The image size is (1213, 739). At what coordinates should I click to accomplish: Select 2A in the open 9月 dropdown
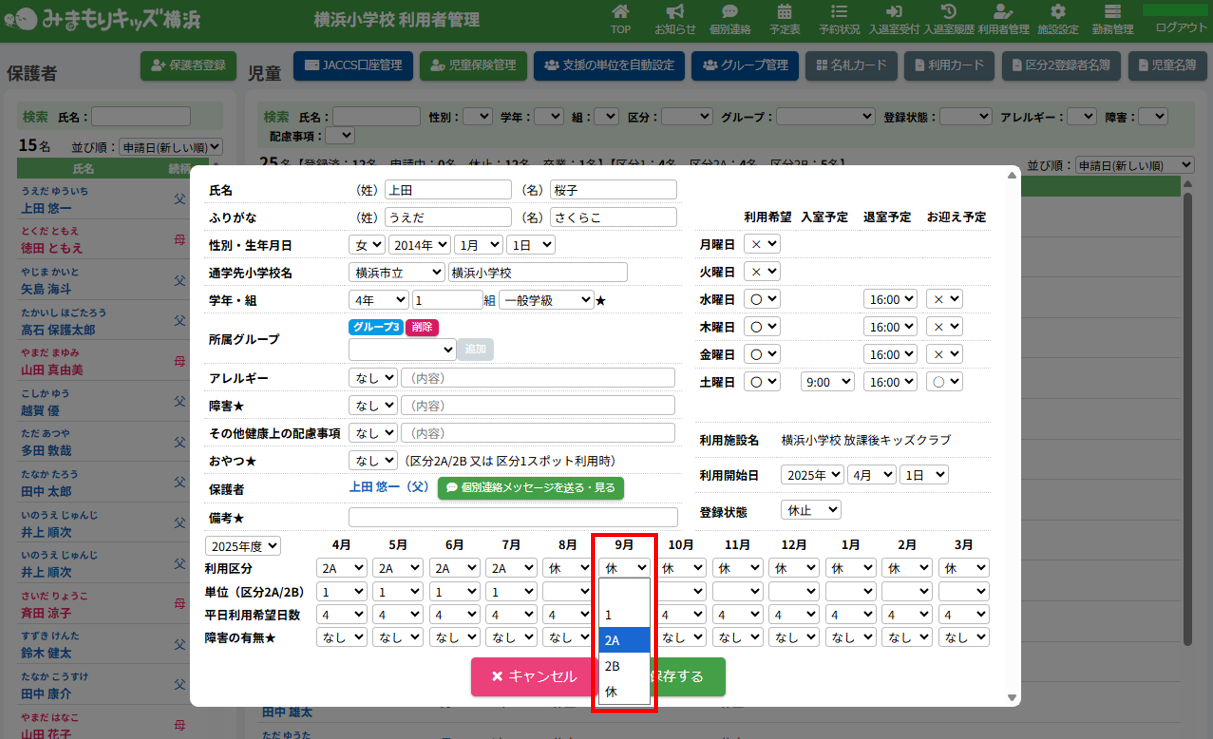point(624,640)
